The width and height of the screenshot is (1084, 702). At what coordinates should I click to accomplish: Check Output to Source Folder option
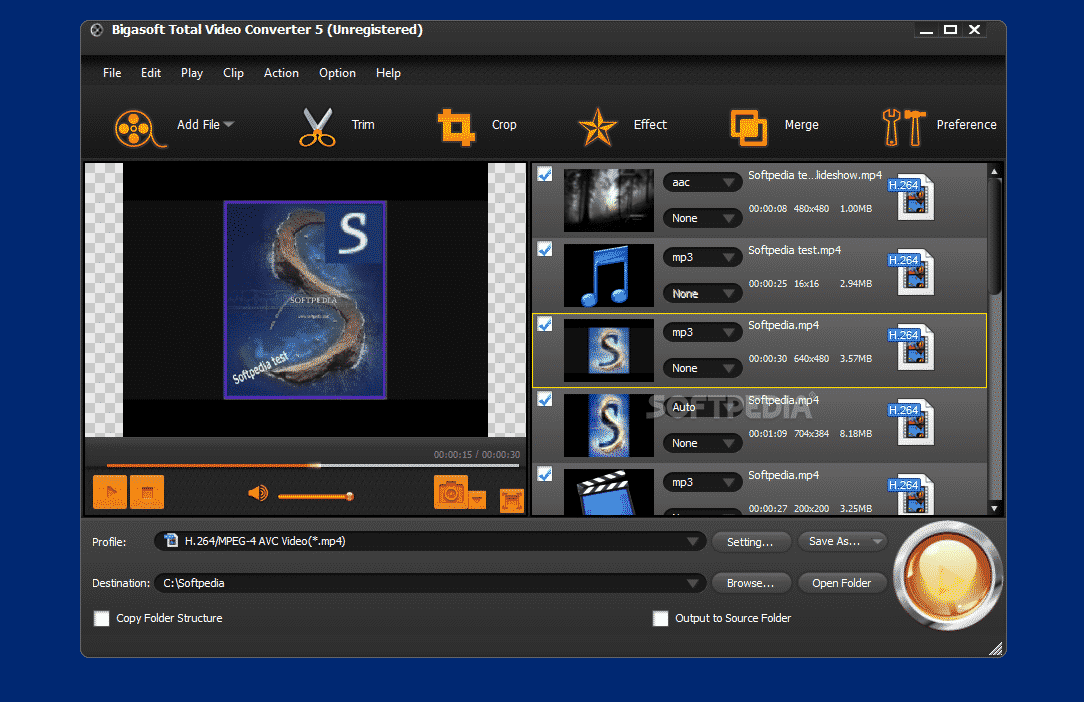tap(660, 619)
